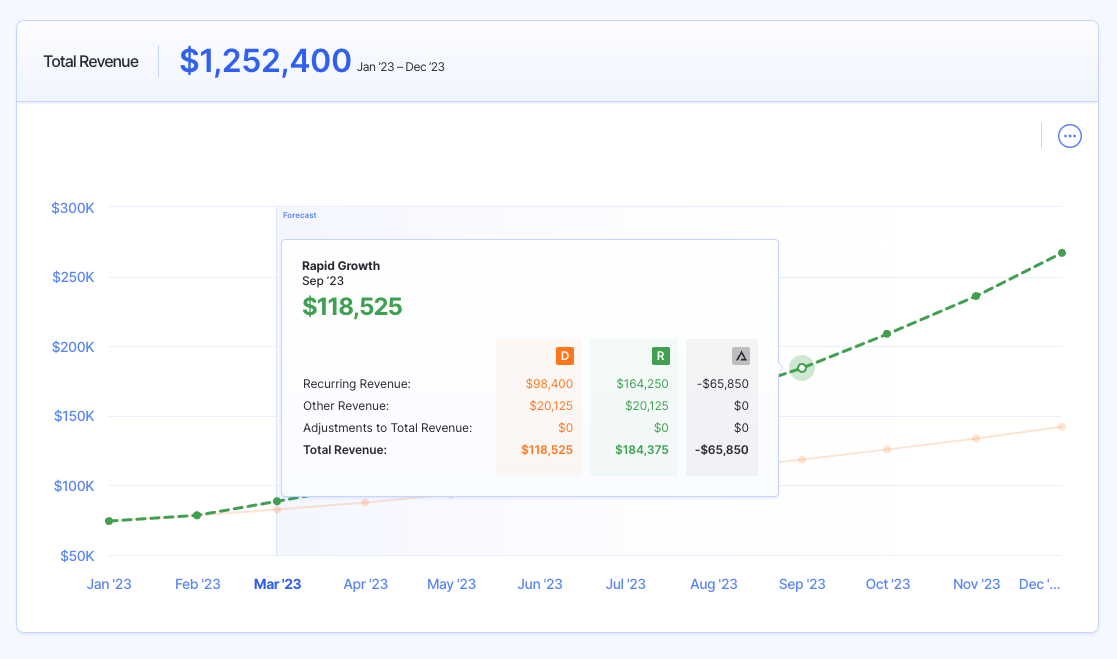Viewport: 1117px width, 659px height.
Task: Open the chart options ellipsis menu
Action: pos(1069,136)
